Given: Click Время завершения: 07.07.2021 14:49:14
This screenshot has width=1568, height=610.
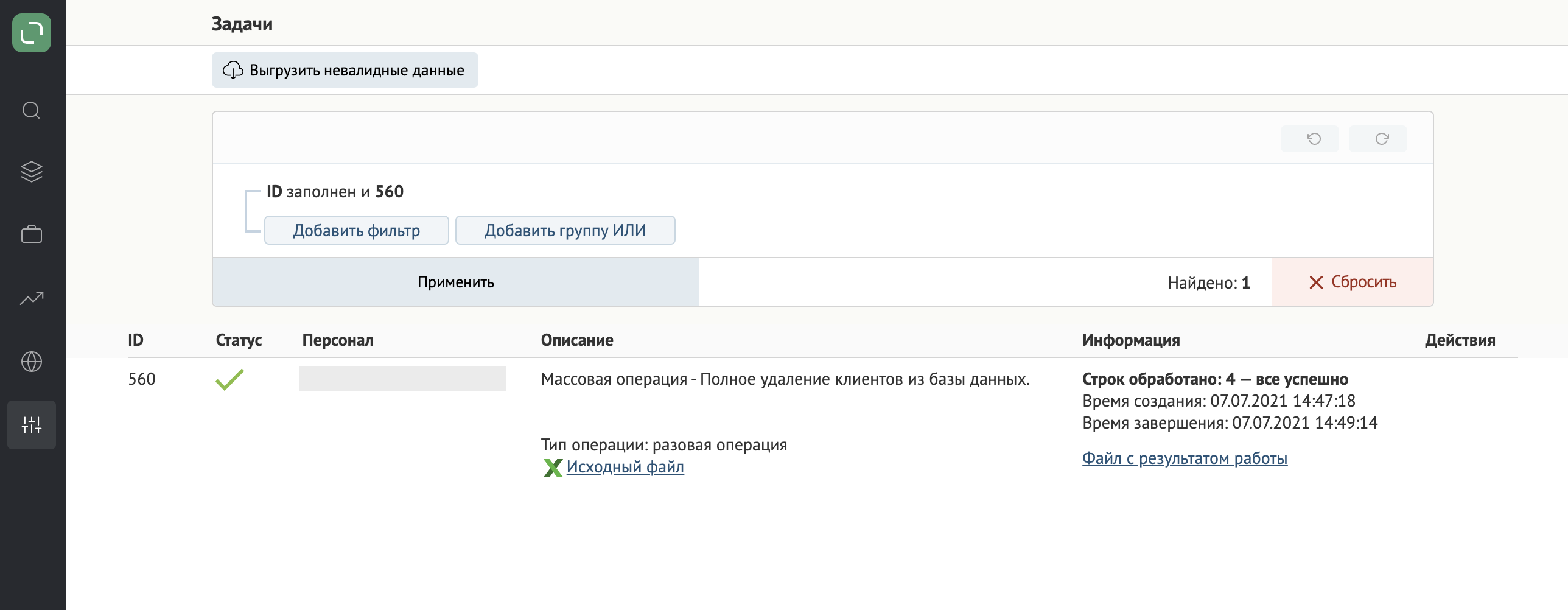Looking at the screenshot, I should click(1230, 423).
